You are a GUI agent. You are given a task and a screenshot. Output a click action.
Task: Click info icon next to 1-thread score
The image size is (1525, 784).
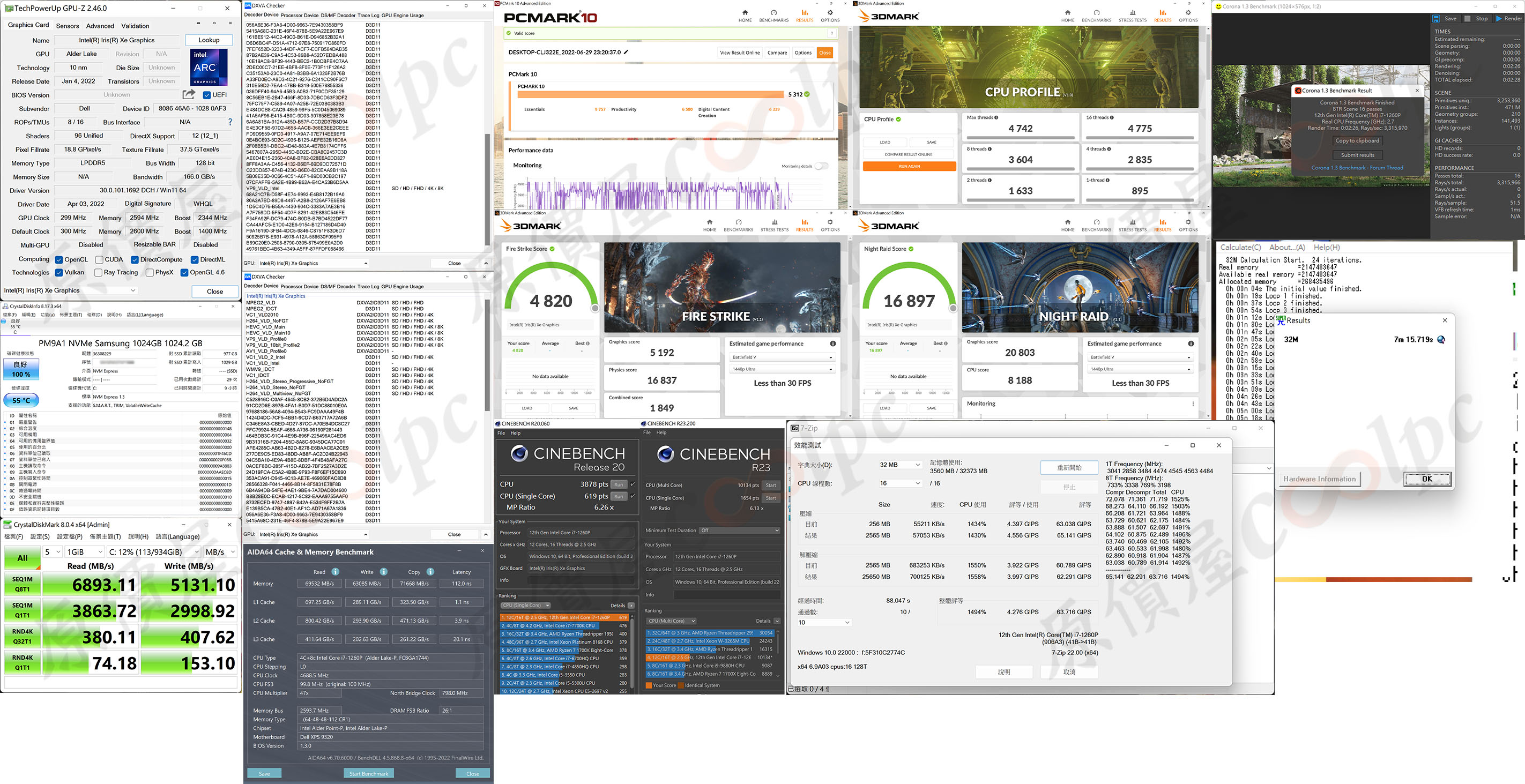1107,180
